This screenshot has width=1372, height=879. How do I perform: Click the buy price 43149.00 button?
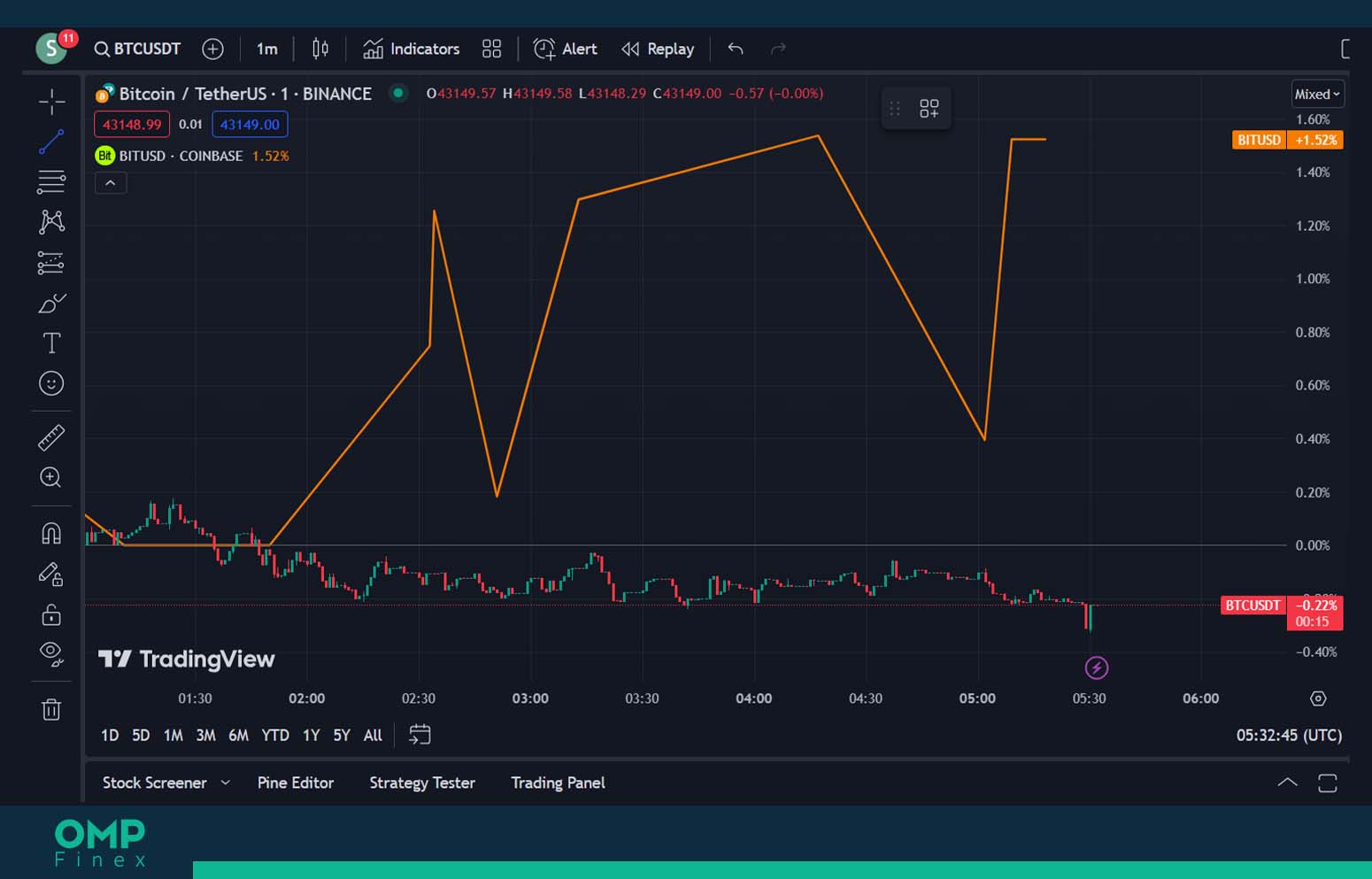(250, 124)
